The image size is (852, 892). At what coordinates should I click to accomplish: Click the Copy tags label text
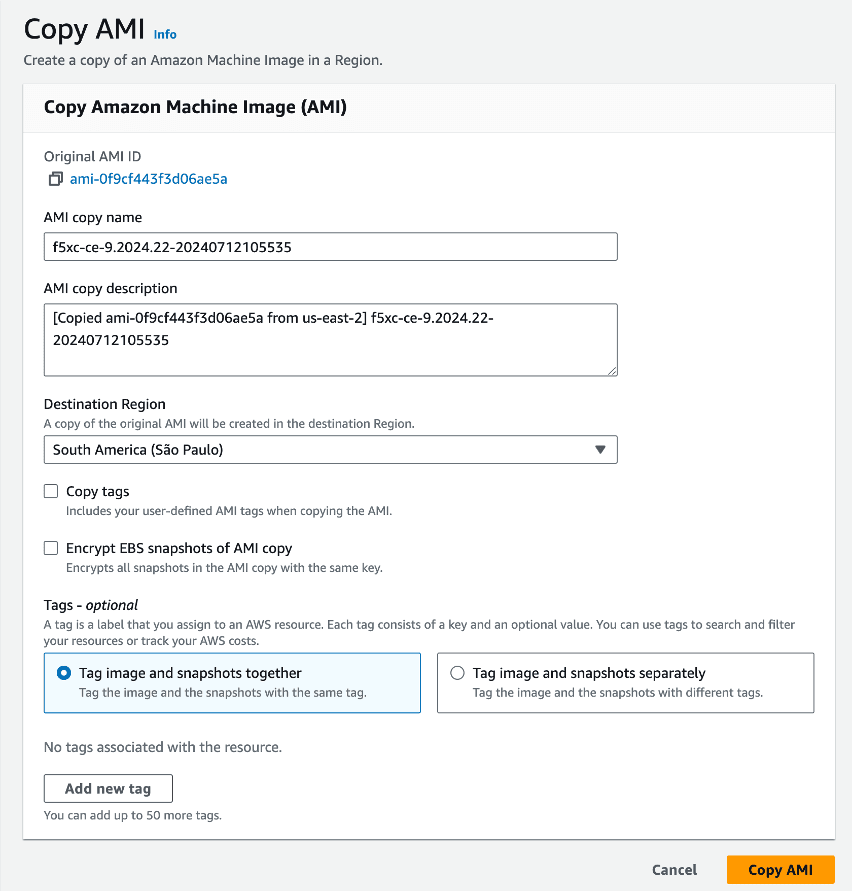point(98,492)
